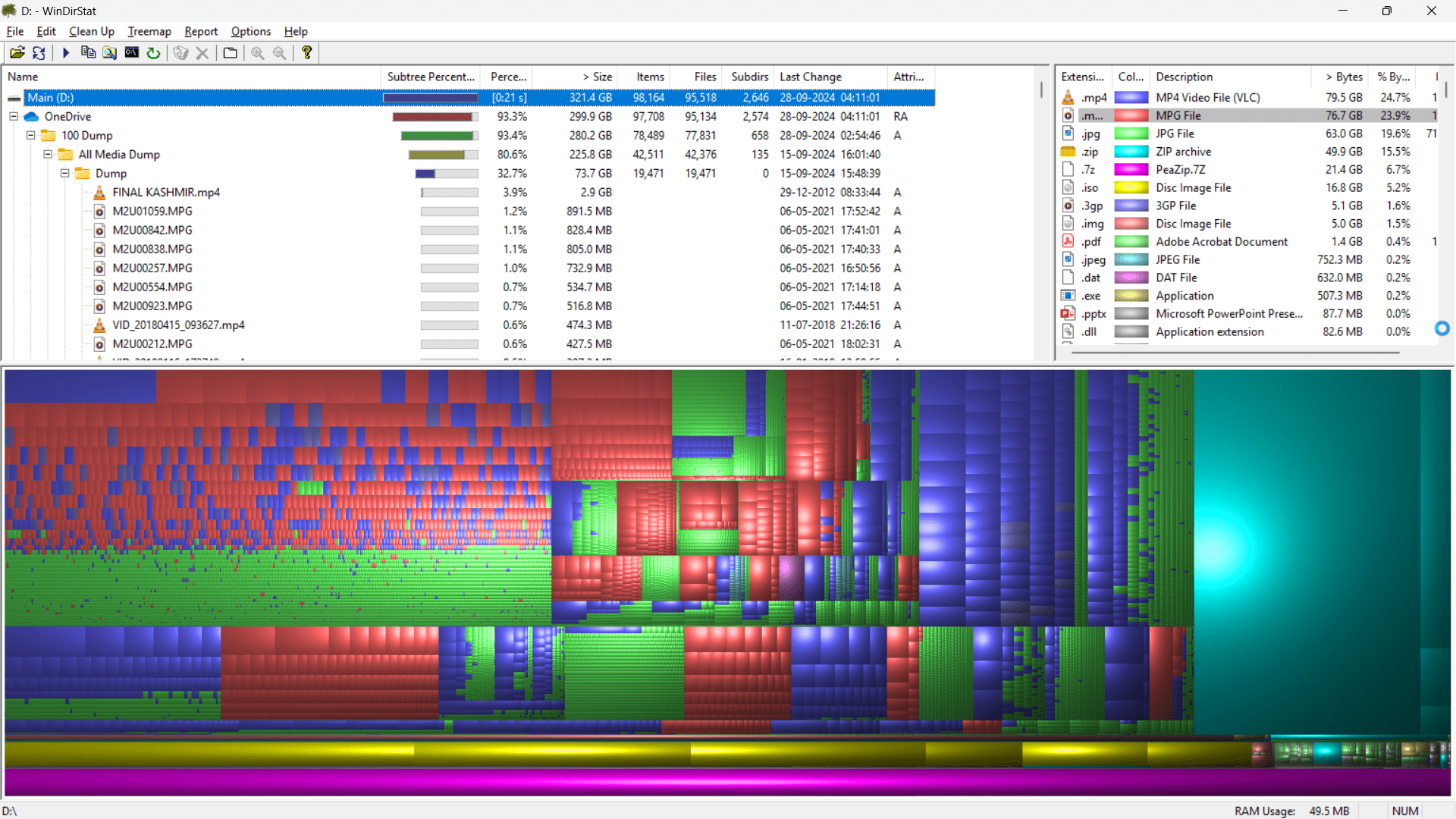
Task: Click the magenta strip in the treemap
Action: (x=726, y=781)
